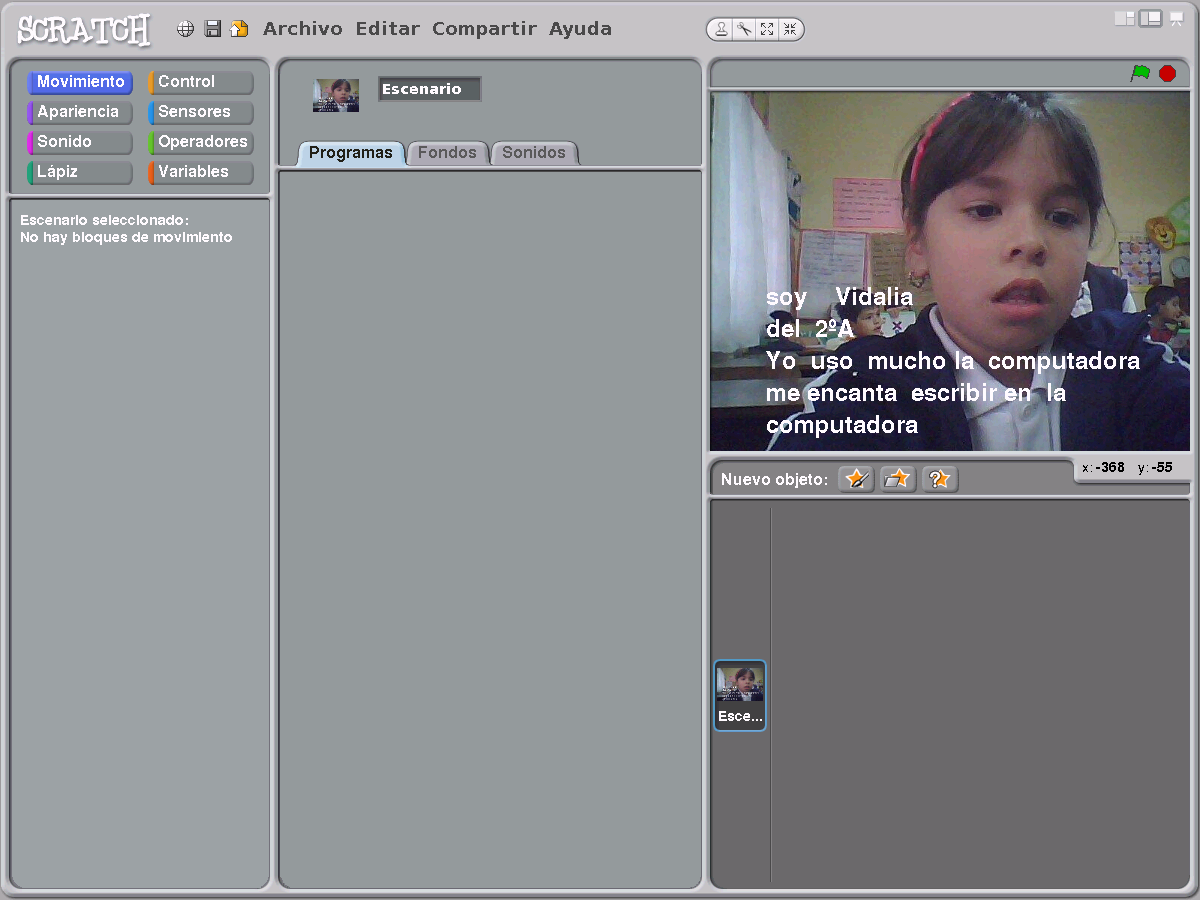The width and height of the screenshot is (1200, 900).
Task: Open the Archivo menu
Action: pos(302,29)
